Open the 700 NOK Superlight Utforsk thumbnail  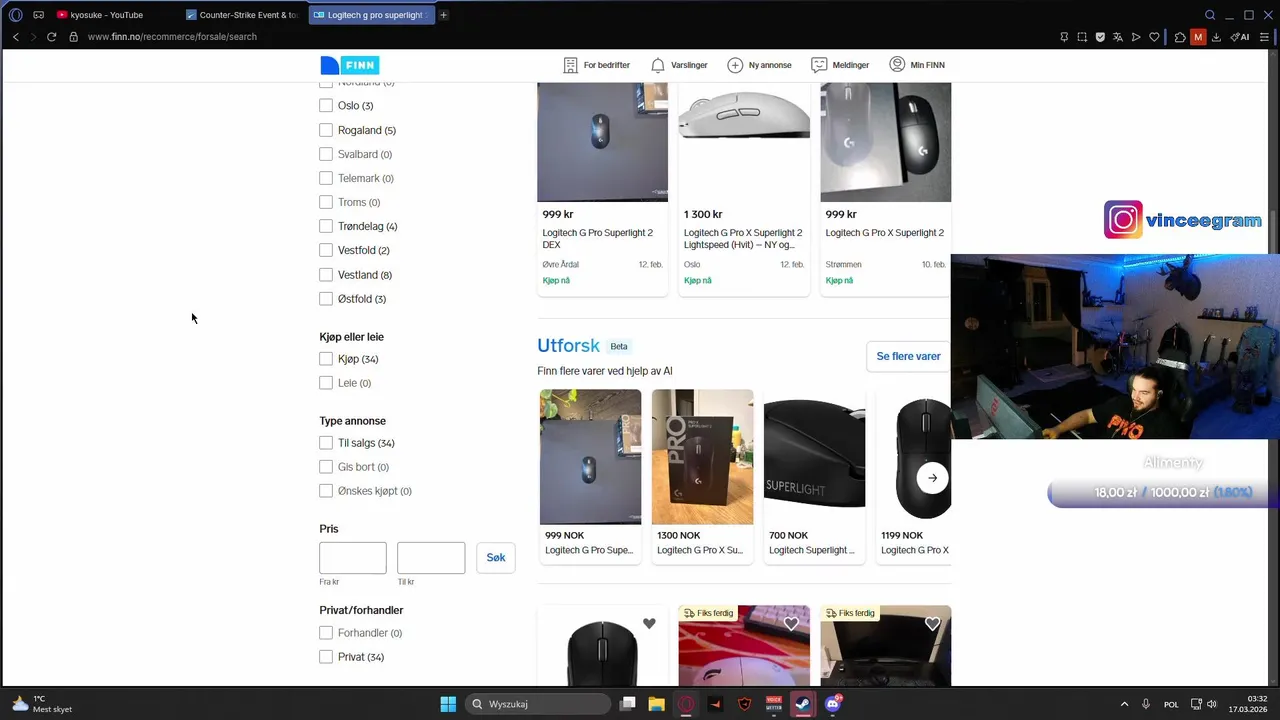point(814,457)
